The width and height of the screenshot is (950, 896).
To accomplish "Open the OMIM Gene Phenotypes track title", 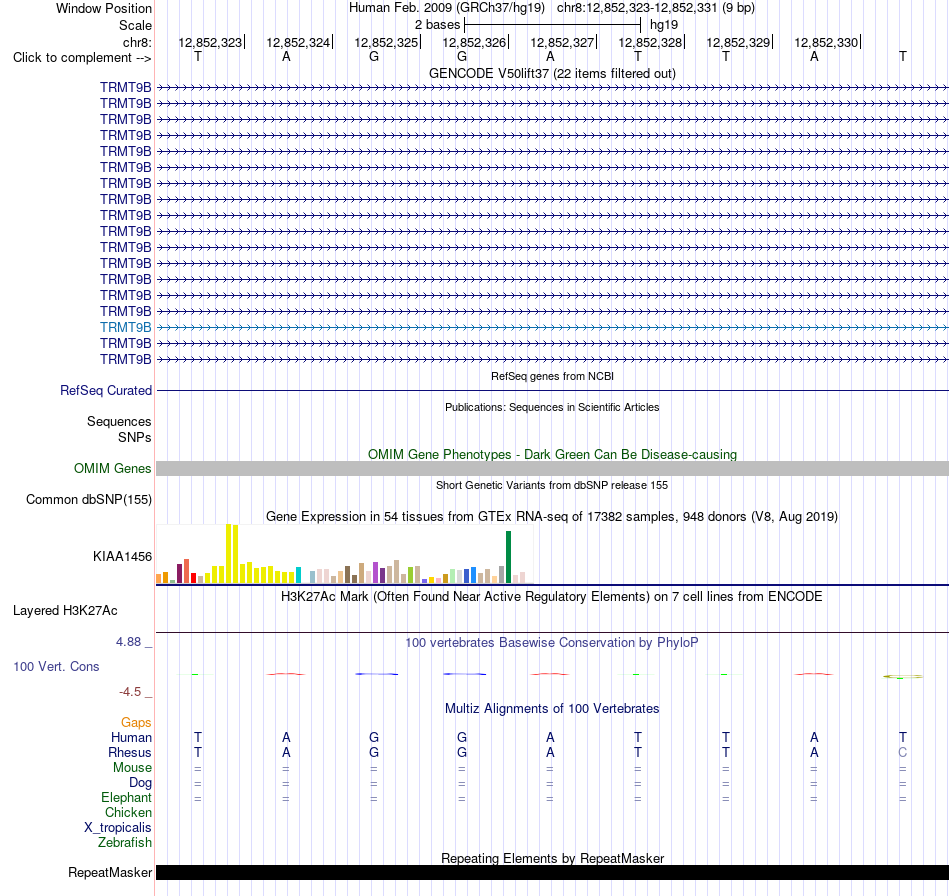I will click(x=552, y=454).
